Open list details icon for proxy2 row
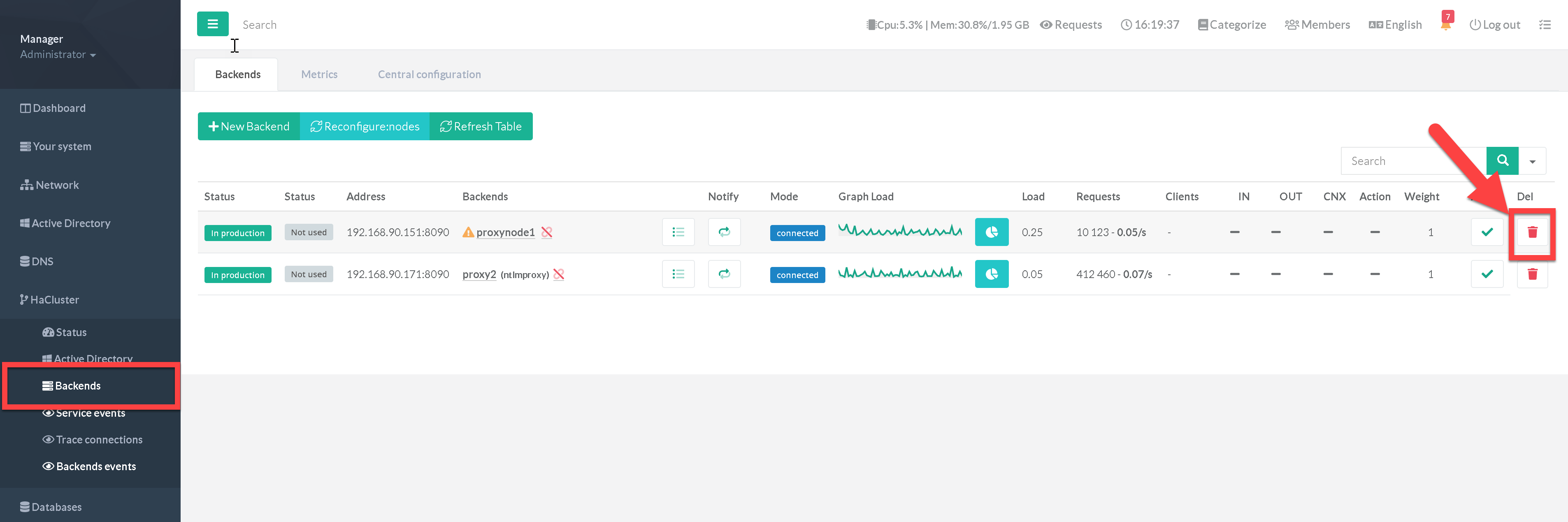This screenshot has width=1568, height=522. click(678, 274)
